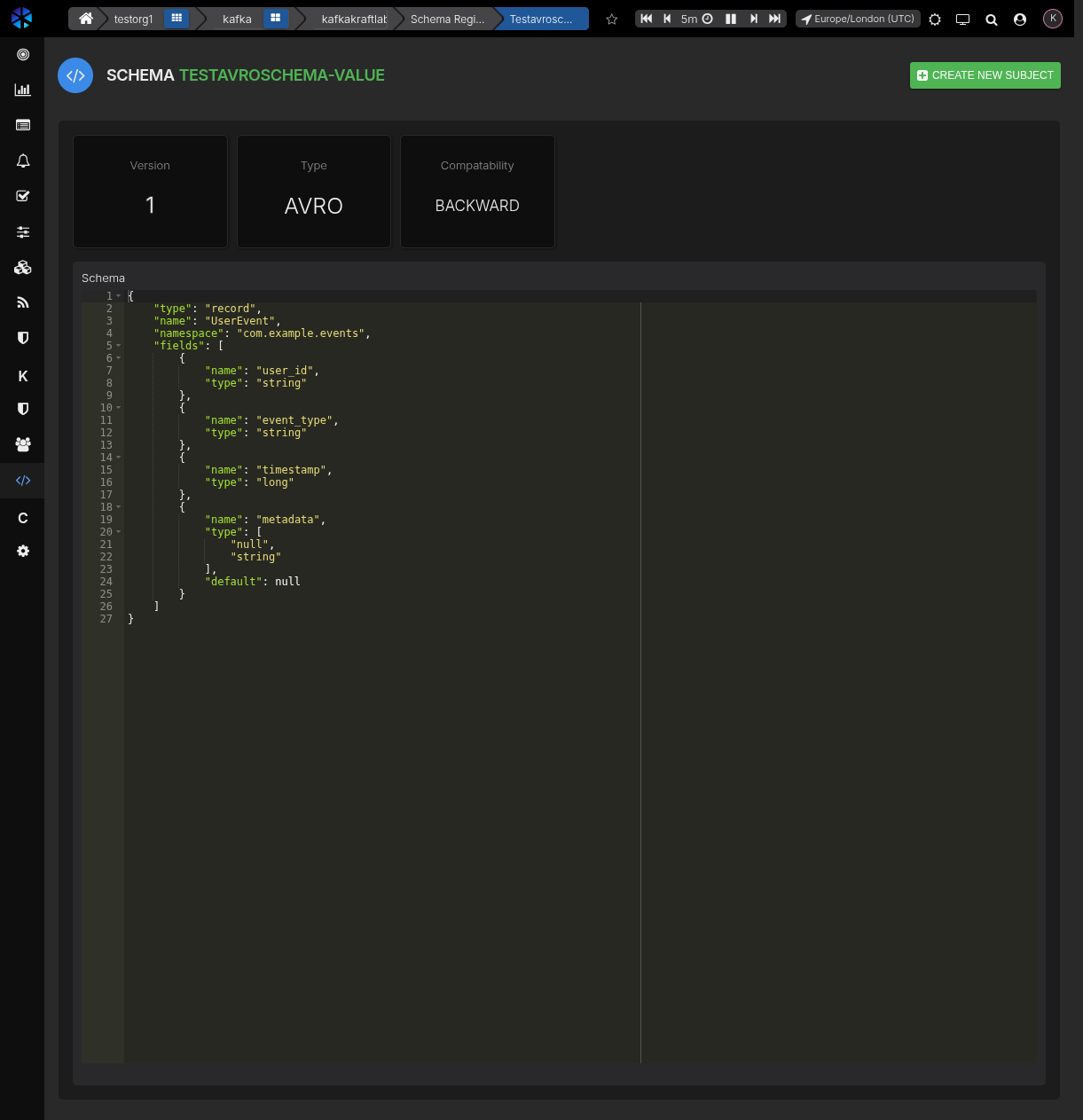The width and height of the screenshot is (1083, 1120).
Task: Open the sliders icon in the sidebar
Action: tap(23, 231)
